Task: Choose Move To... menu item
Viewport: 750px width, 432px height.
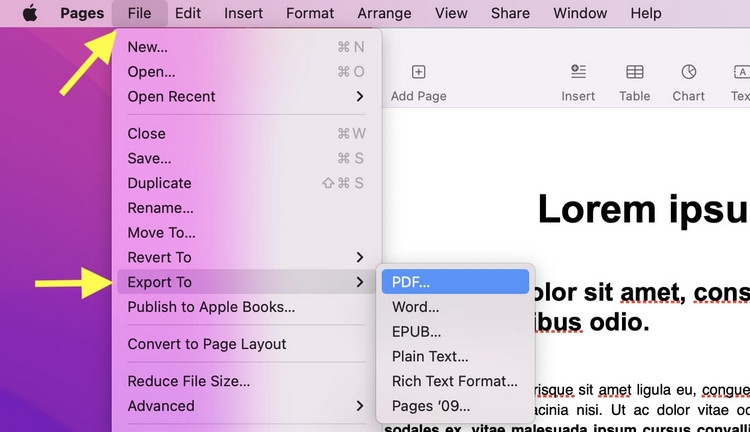Action: (246, 233)
